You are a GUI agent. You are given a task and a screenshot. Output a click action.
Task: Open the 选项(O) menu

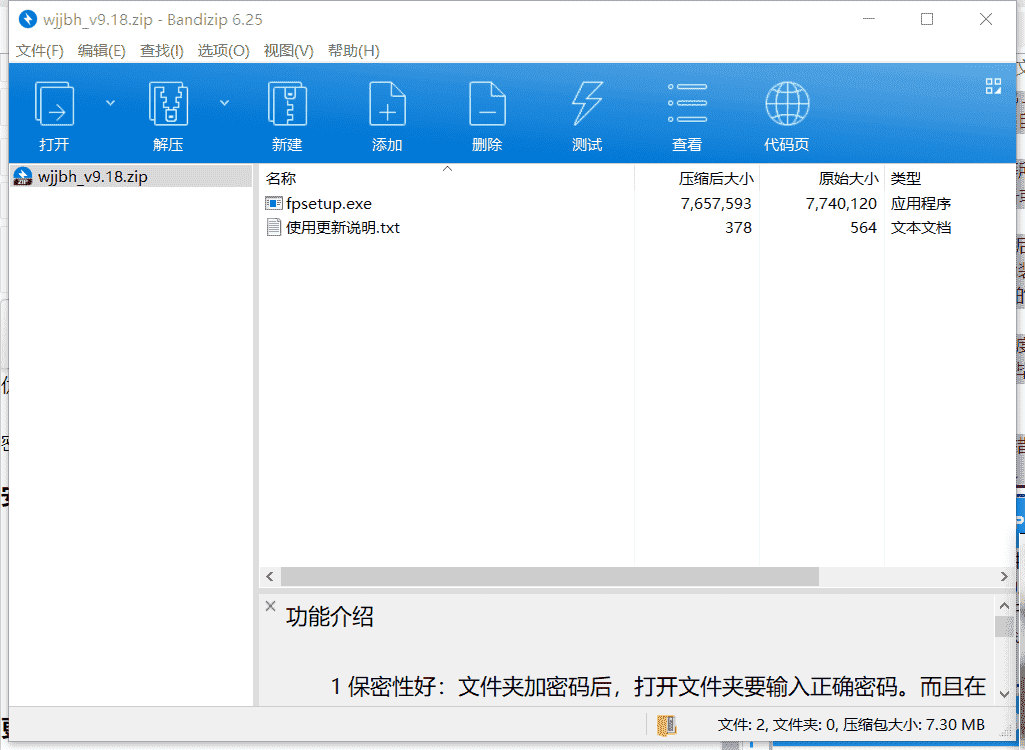tap(224, 51)
